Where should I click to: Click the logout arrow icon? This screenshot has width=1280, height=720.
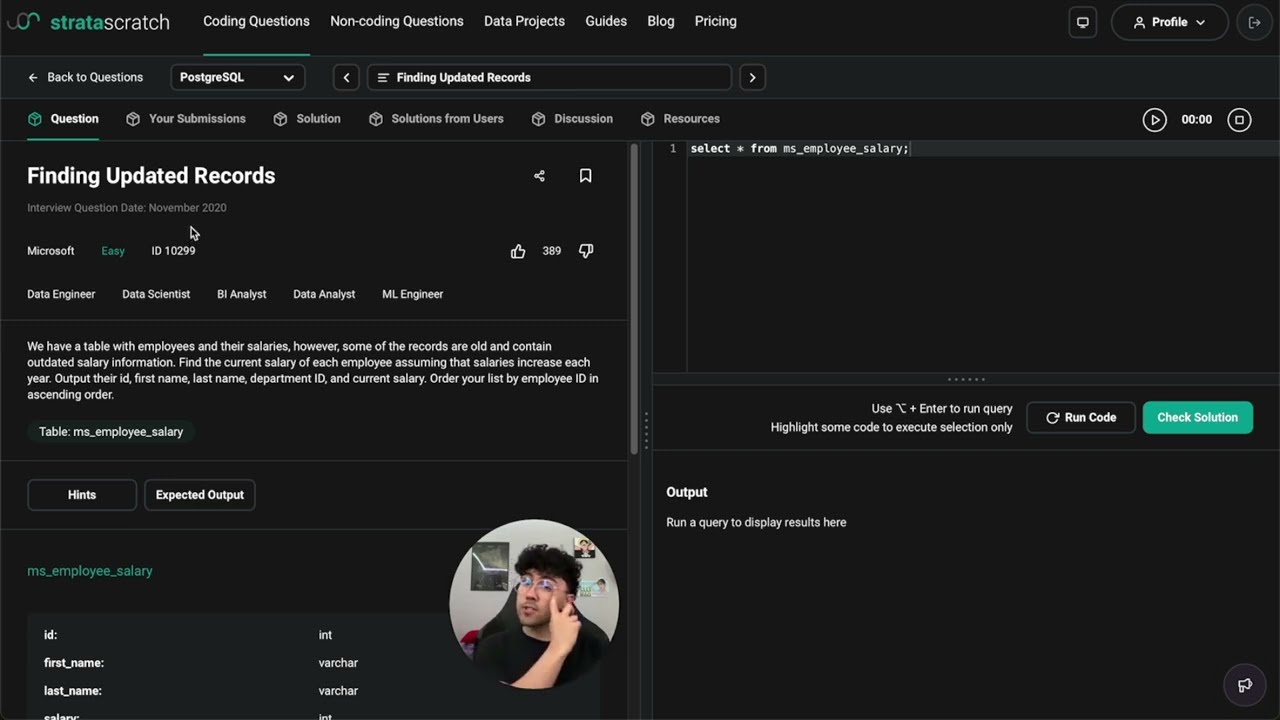1254,22
